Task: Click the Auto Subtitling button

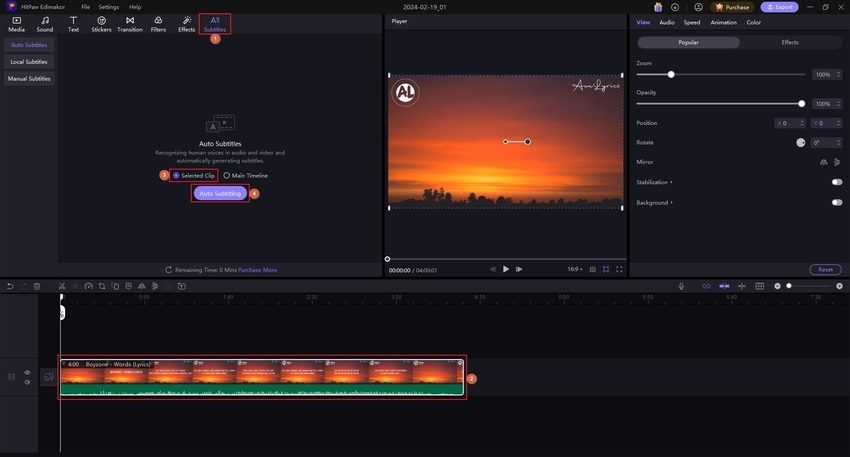Action: [x=220, y=194]
